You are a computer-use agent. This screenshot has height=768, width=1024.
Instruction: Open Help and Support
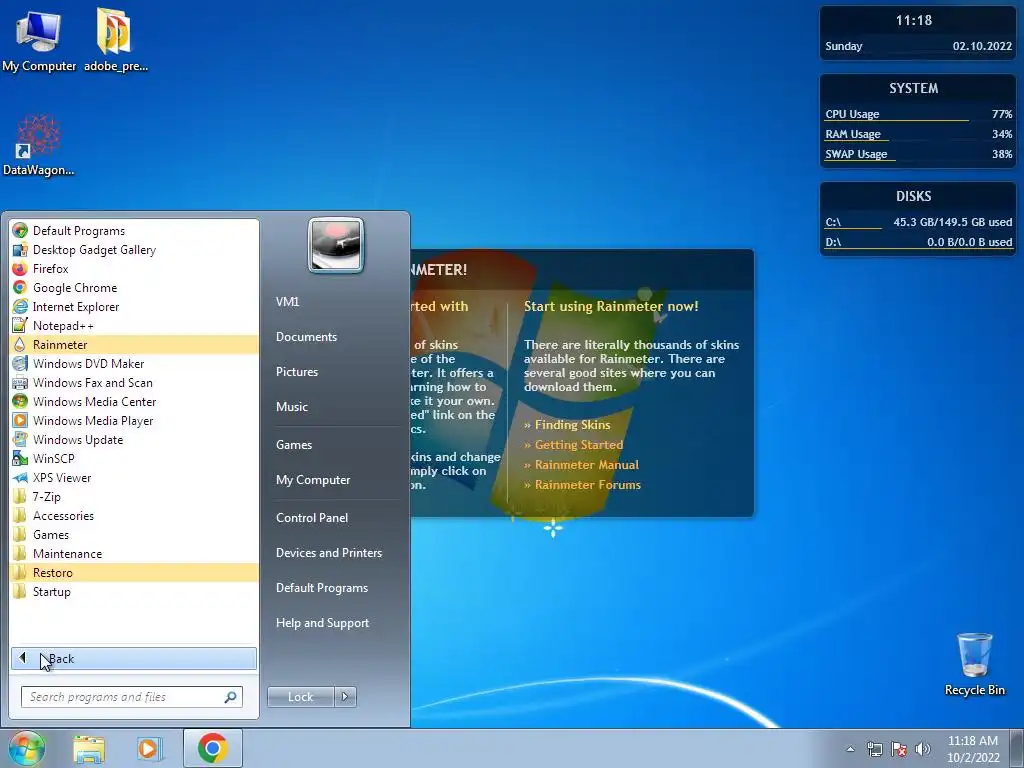pos(322,623)
